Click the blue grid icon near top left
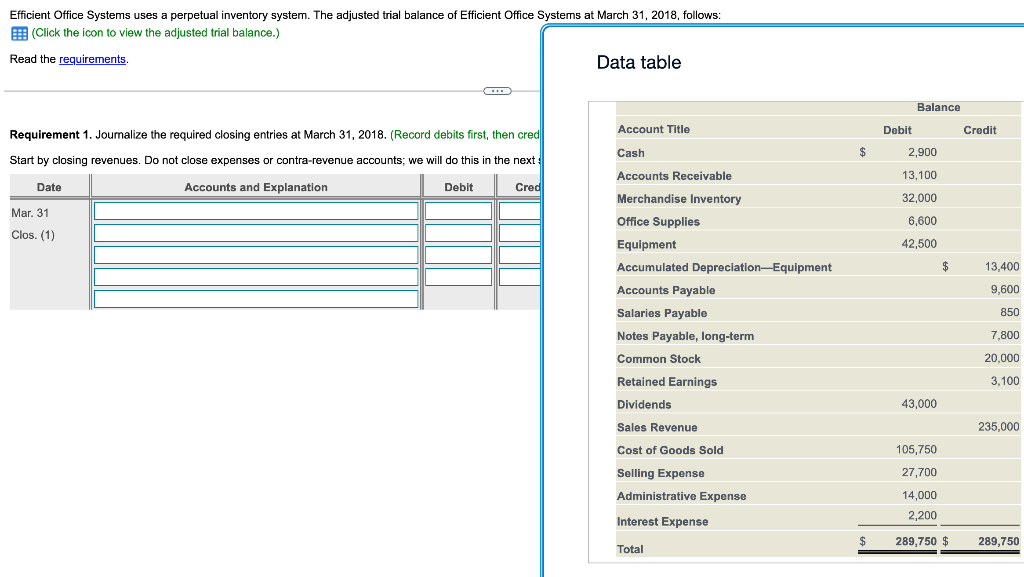Screen dimensions: 1024x577 [x=17, y=32]
